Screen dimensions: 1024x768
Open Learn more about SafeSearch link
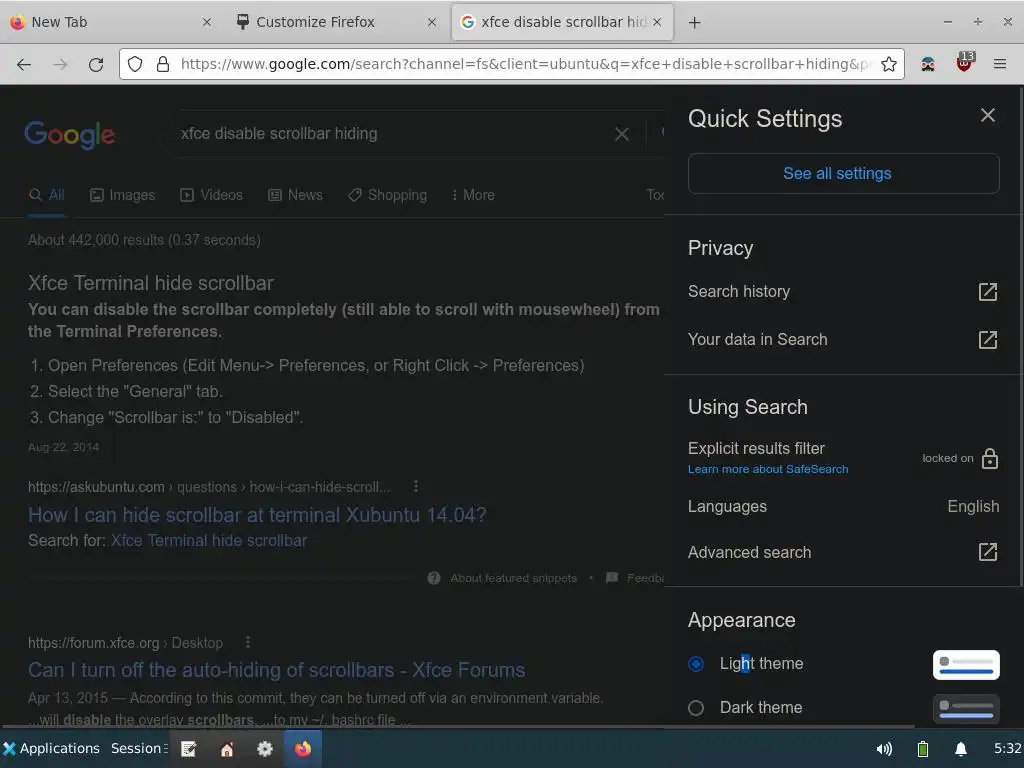click(768, 469)
